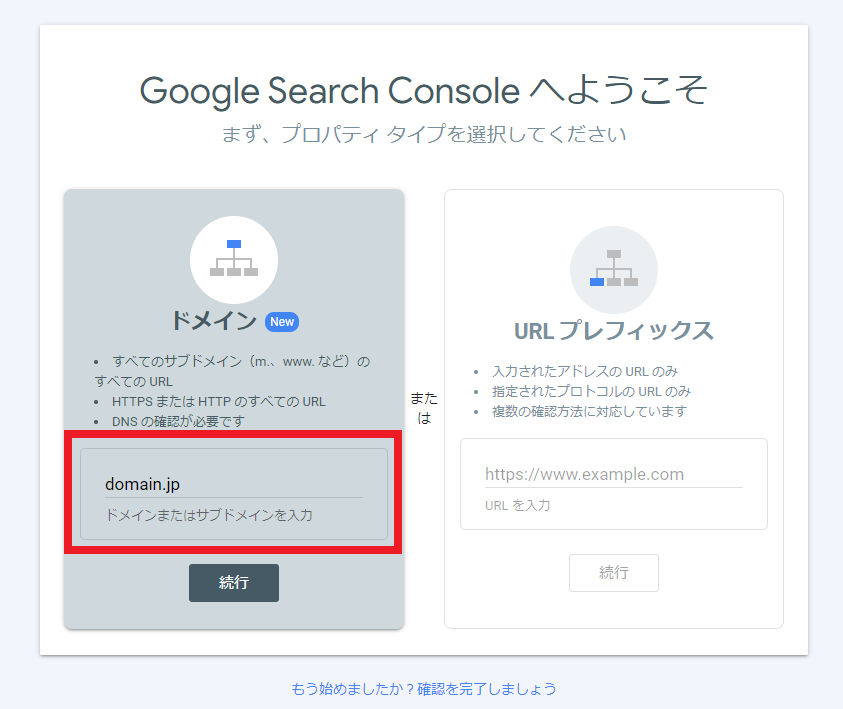Click the 続行 button under URL prefix field

[x=613, y=573]
